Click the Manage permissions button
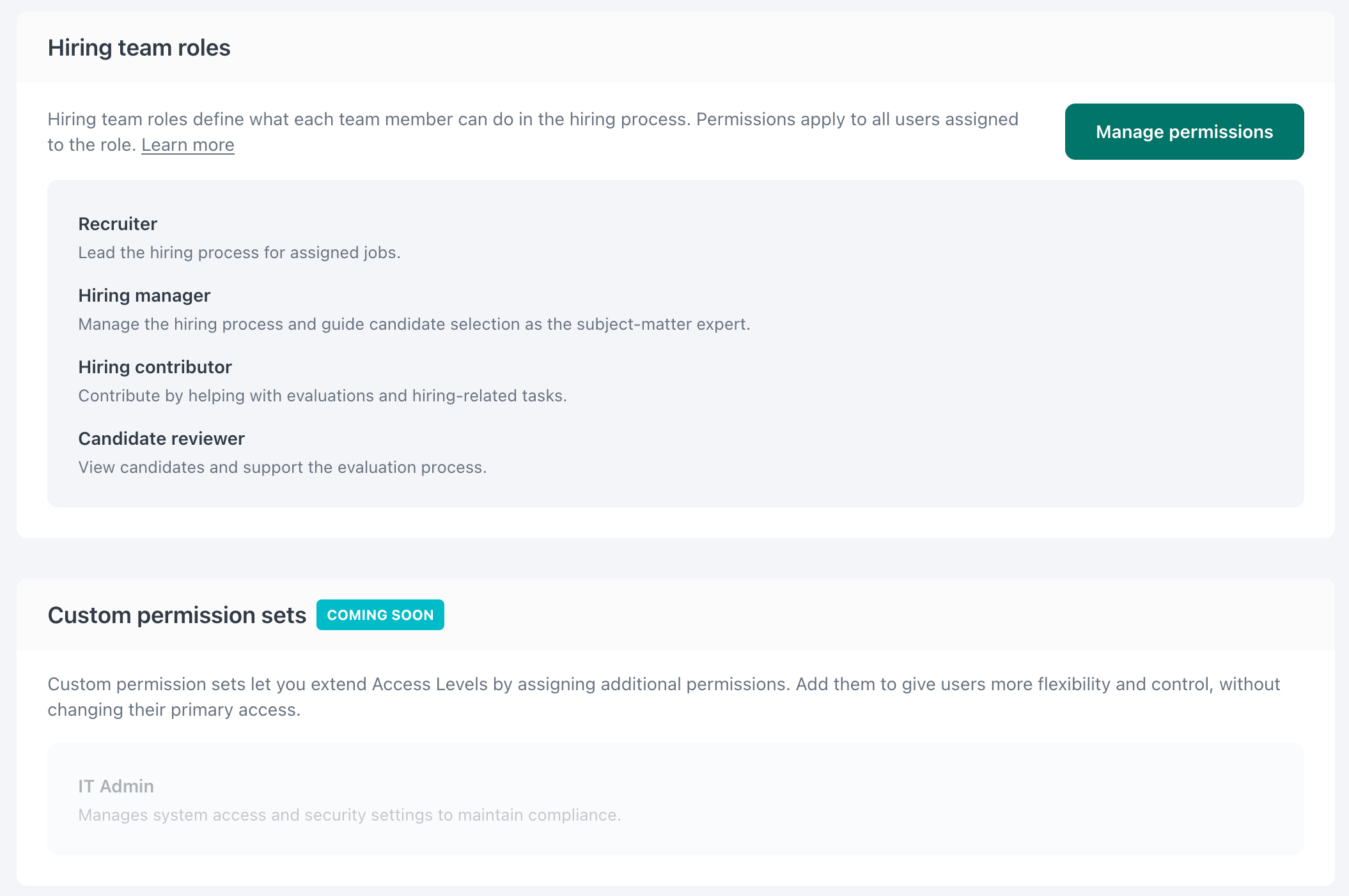Image resolution: width=1349 pixels, height=896 pixels. [1183, 132]
